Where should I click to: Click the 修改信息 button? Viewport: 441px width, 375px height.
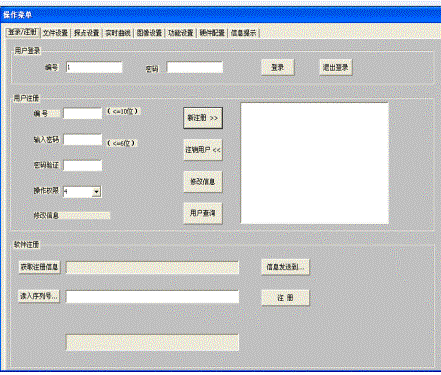point(203,182)
